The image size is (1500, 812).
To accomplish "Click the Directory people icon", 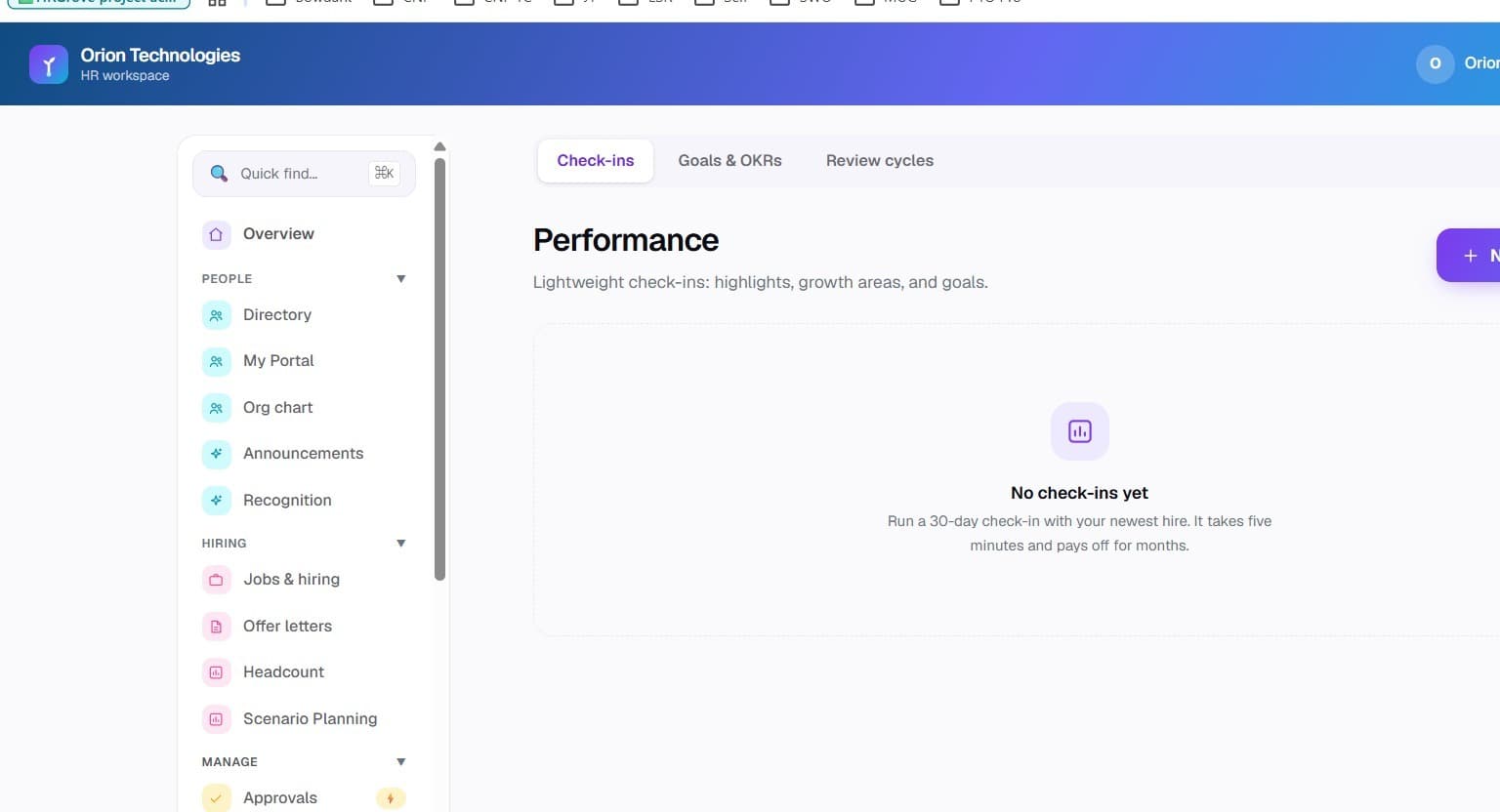I will [x=216, y=315].
